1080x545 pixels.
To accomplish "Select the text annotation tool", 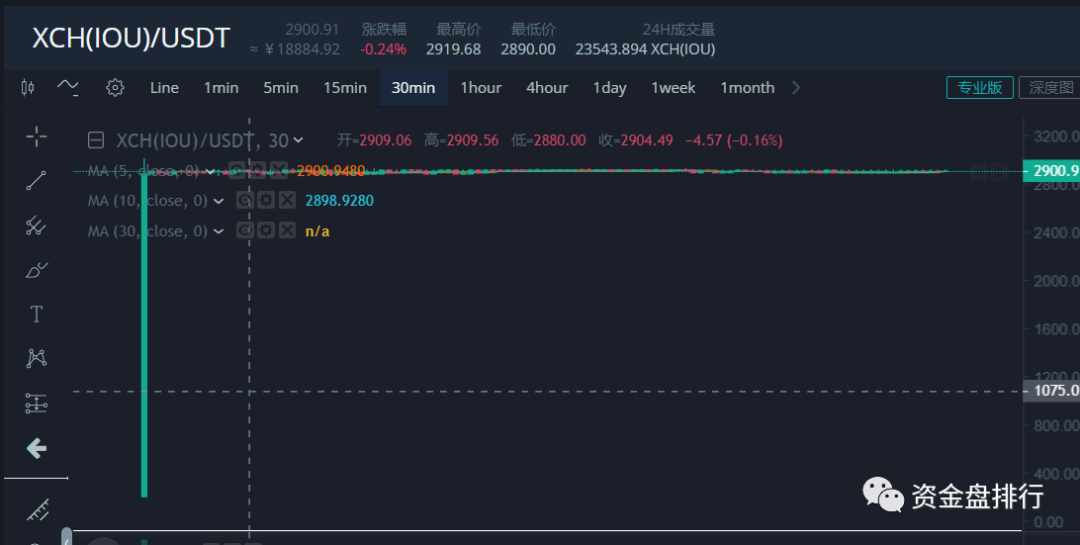I will point(37,314).
